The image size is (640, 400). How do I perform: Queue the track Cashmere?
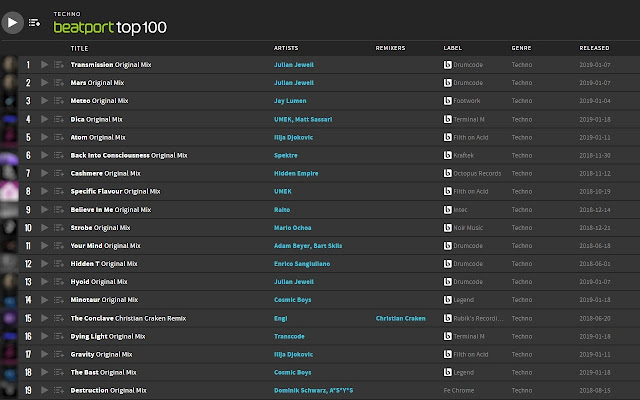coord(59,173)
